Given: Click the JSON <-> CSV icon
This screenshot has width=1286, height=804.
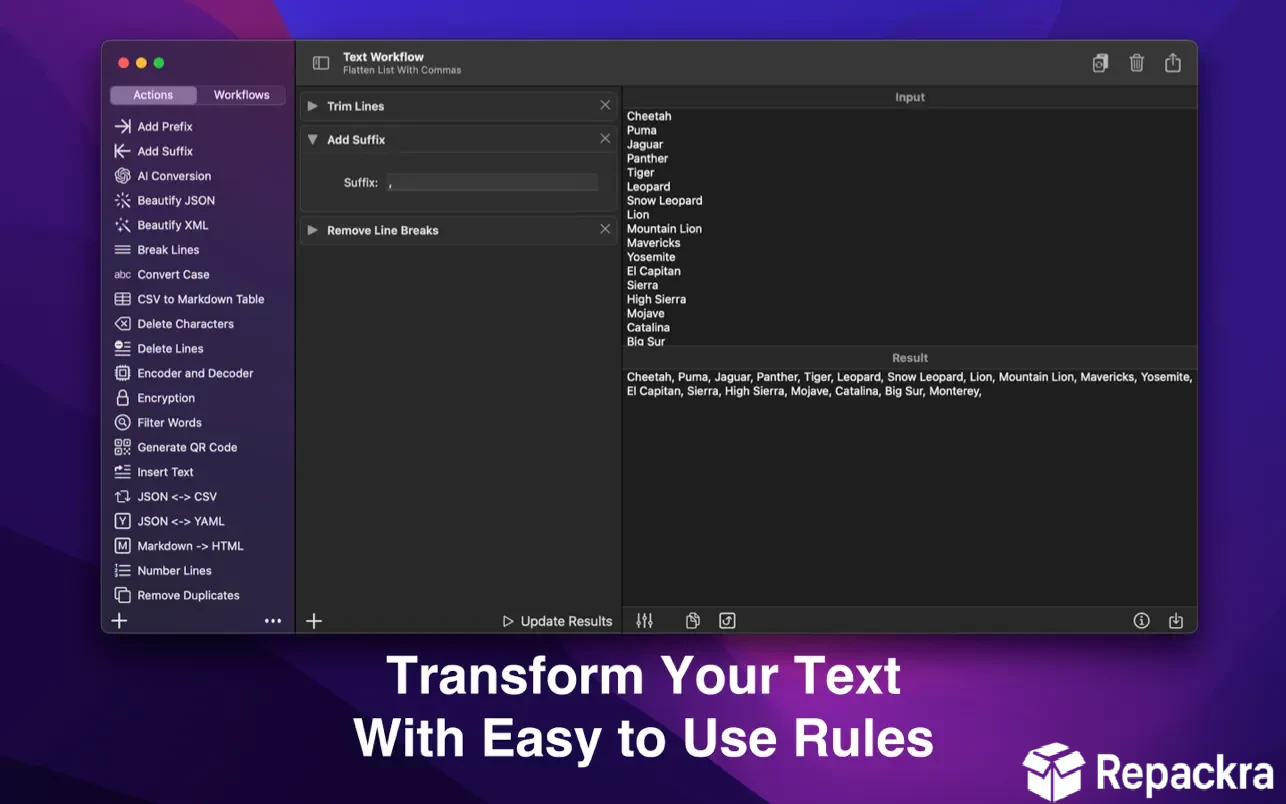Looking at the screenshot, I should [122, 496].
